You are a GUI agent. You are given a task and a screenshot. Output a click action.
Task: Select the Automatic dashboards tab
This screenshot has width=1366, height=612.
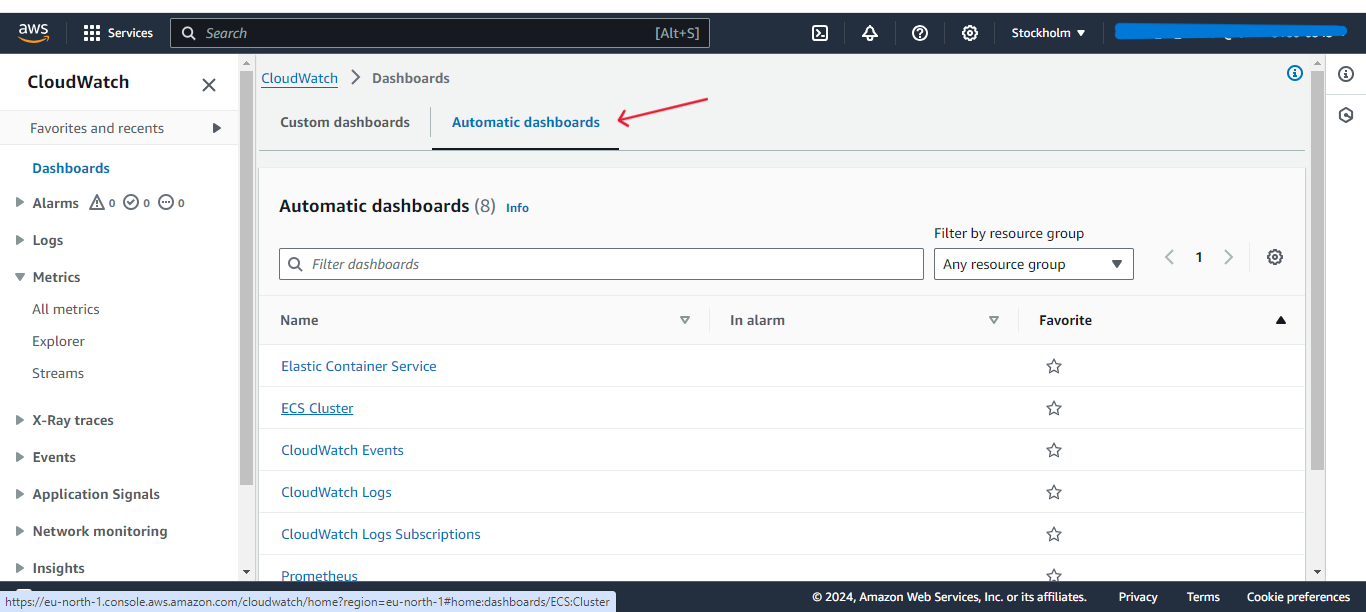(x=526, y=122)
